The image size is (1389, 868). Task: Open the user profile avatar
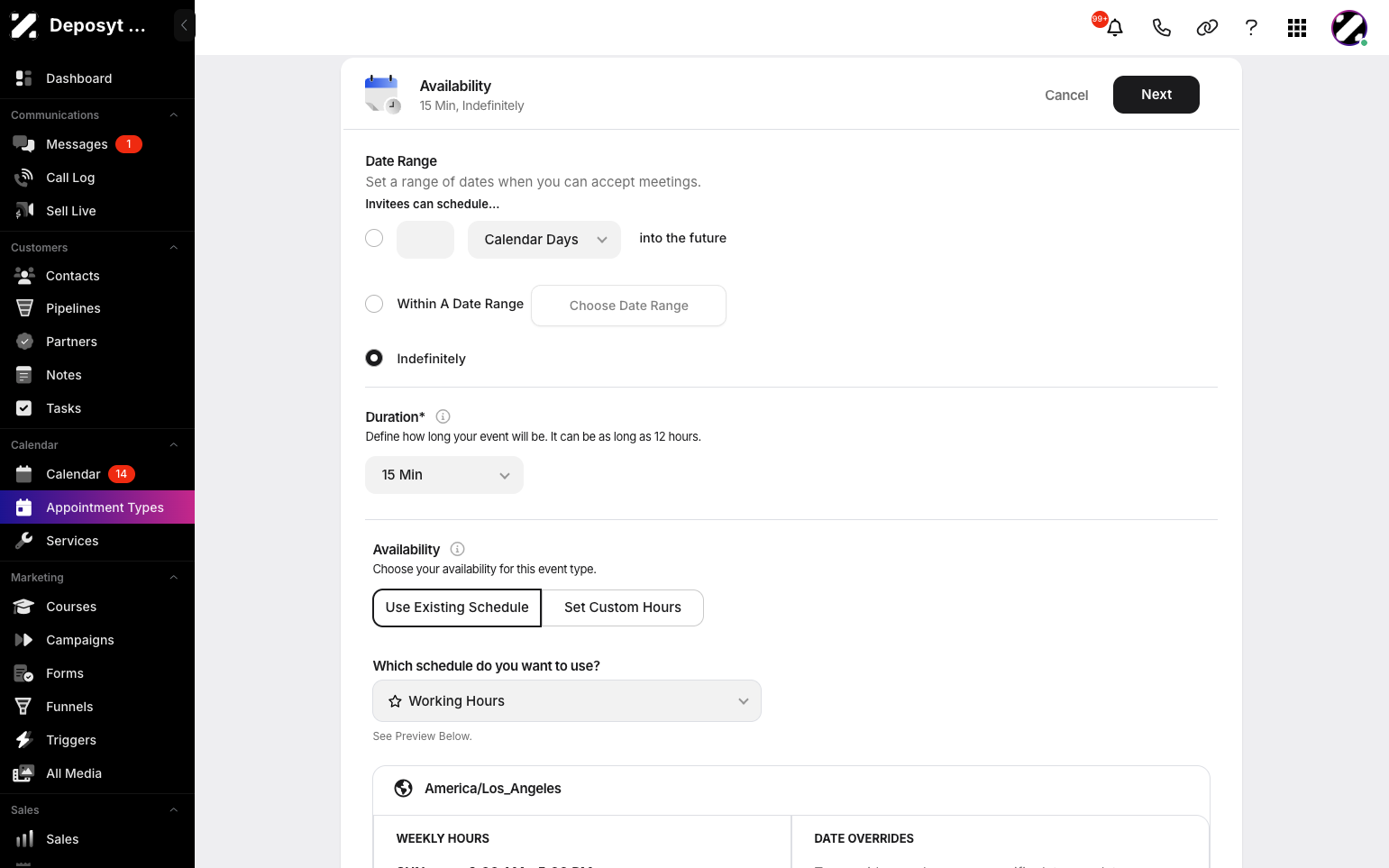(x=1349, y=28)
